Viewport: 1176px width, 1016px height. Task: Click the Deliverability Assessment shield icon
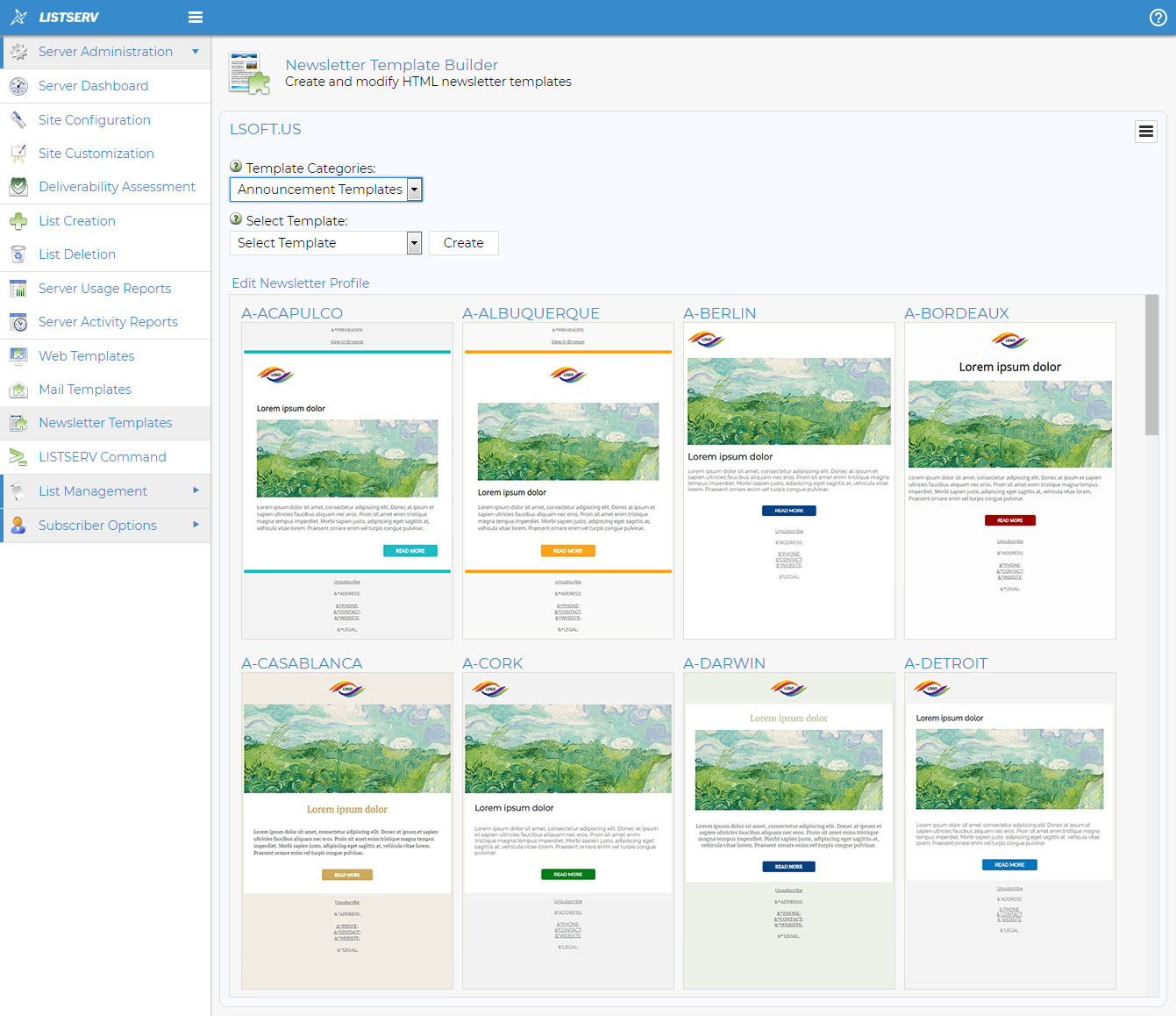[x=18, y=187]
